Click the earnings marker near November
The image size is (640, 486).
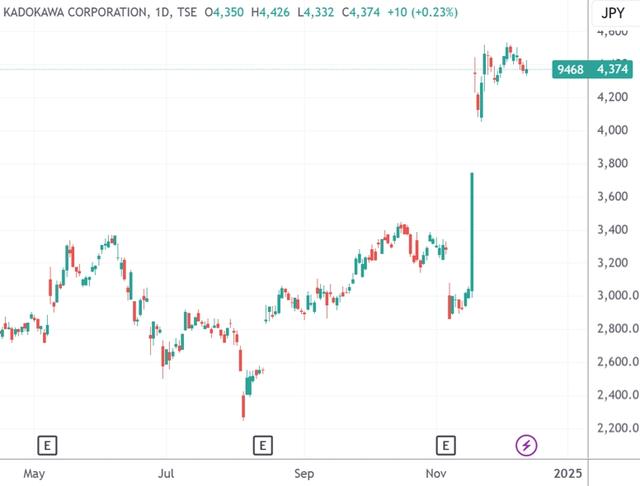click(x=445, y=444)
